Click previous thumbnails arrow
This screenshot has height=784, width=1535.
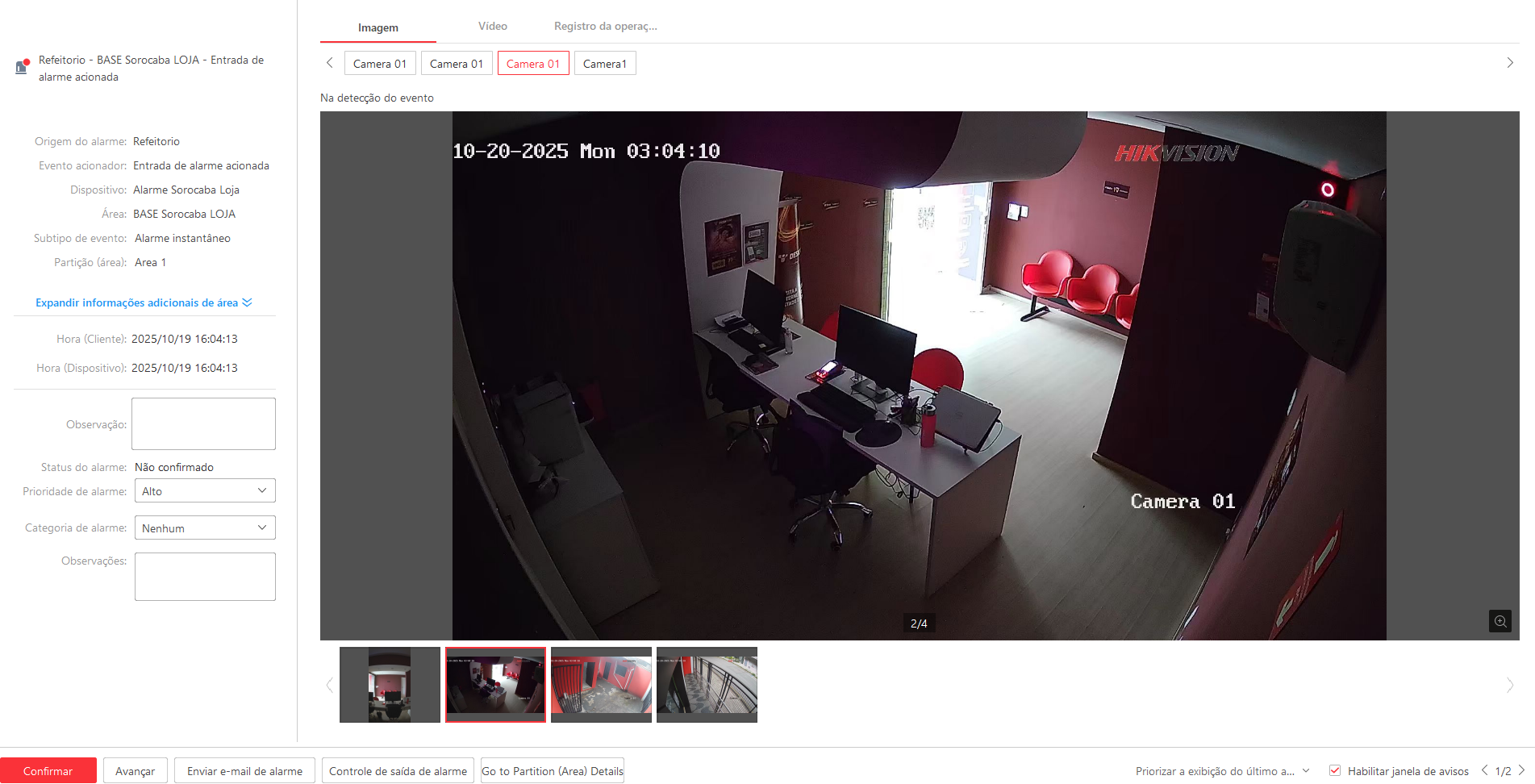329,686
